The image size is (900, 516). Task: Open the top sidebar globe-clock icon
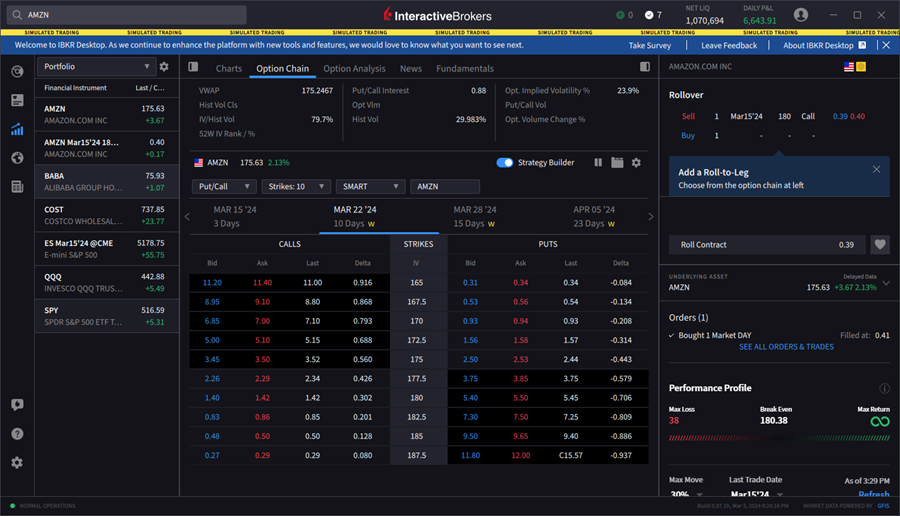(x=17, y=71)
